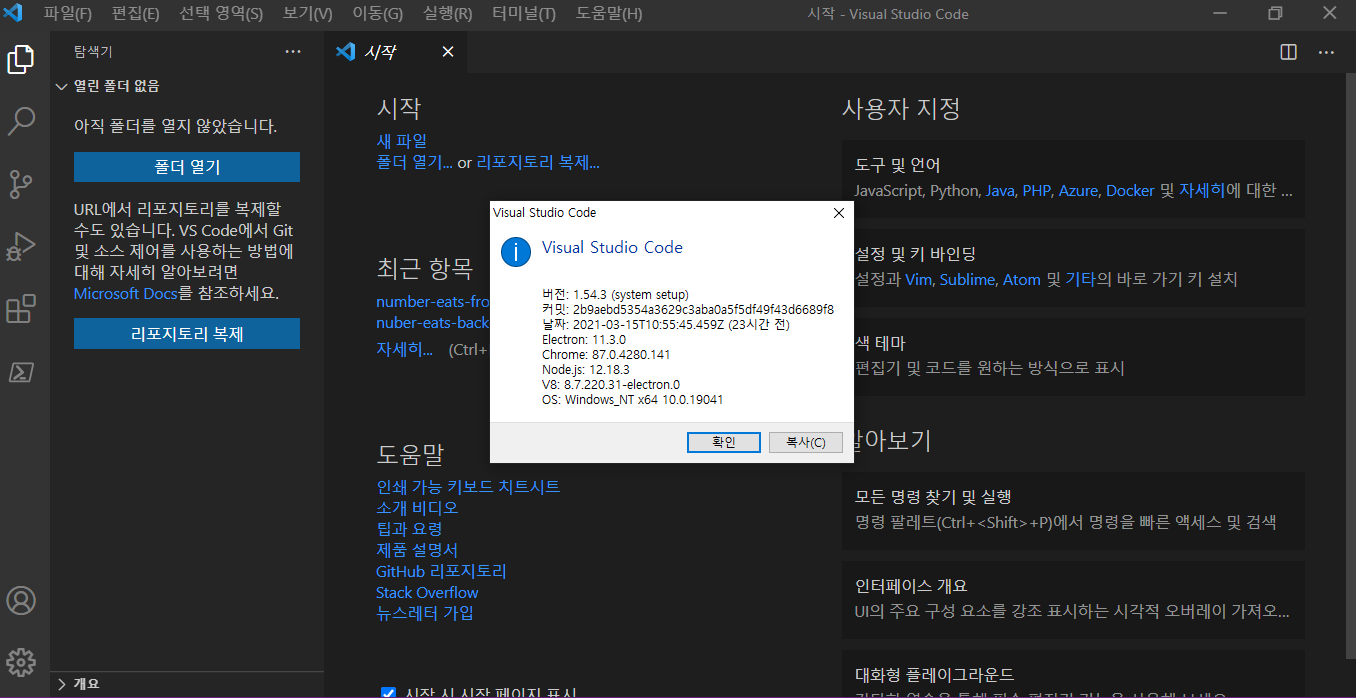Open the 대화형 플레이그라운드 card
This screenshot has height=698, width=1356.
point(1073,674)
